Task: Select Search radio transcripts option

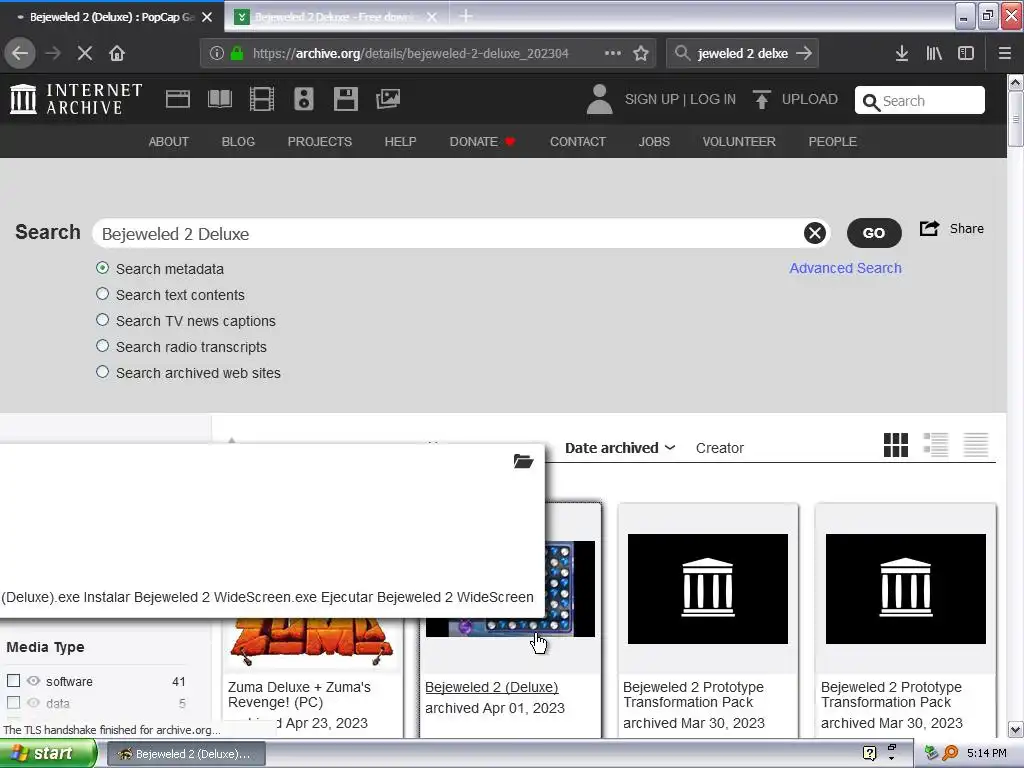Action: point(103,345)
